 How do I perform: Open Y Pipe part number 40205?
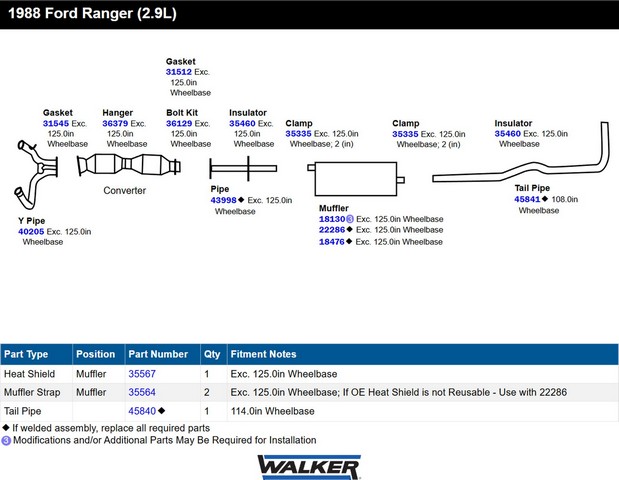[x=31, y=232]
